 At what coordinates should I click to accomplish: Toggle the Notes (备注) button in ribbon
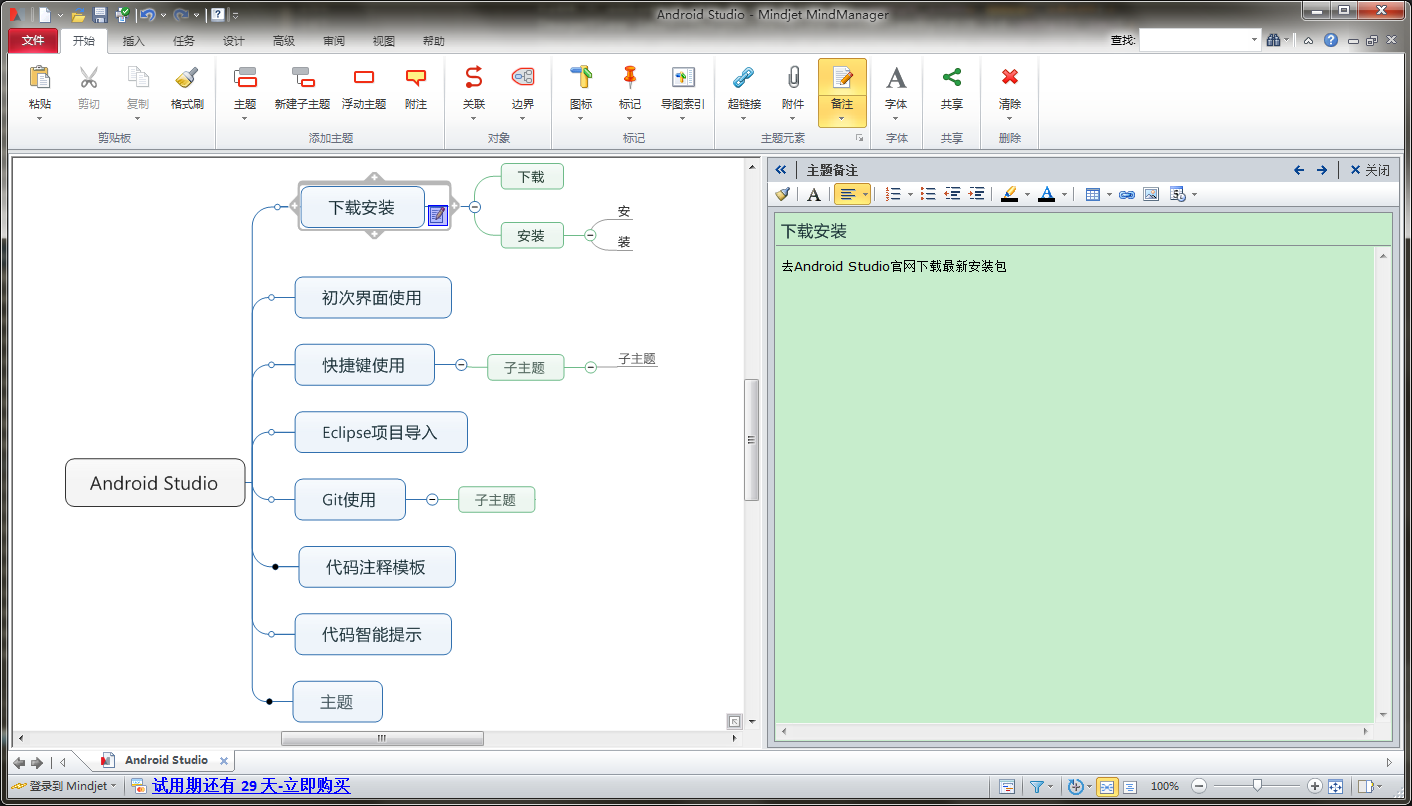842,92
